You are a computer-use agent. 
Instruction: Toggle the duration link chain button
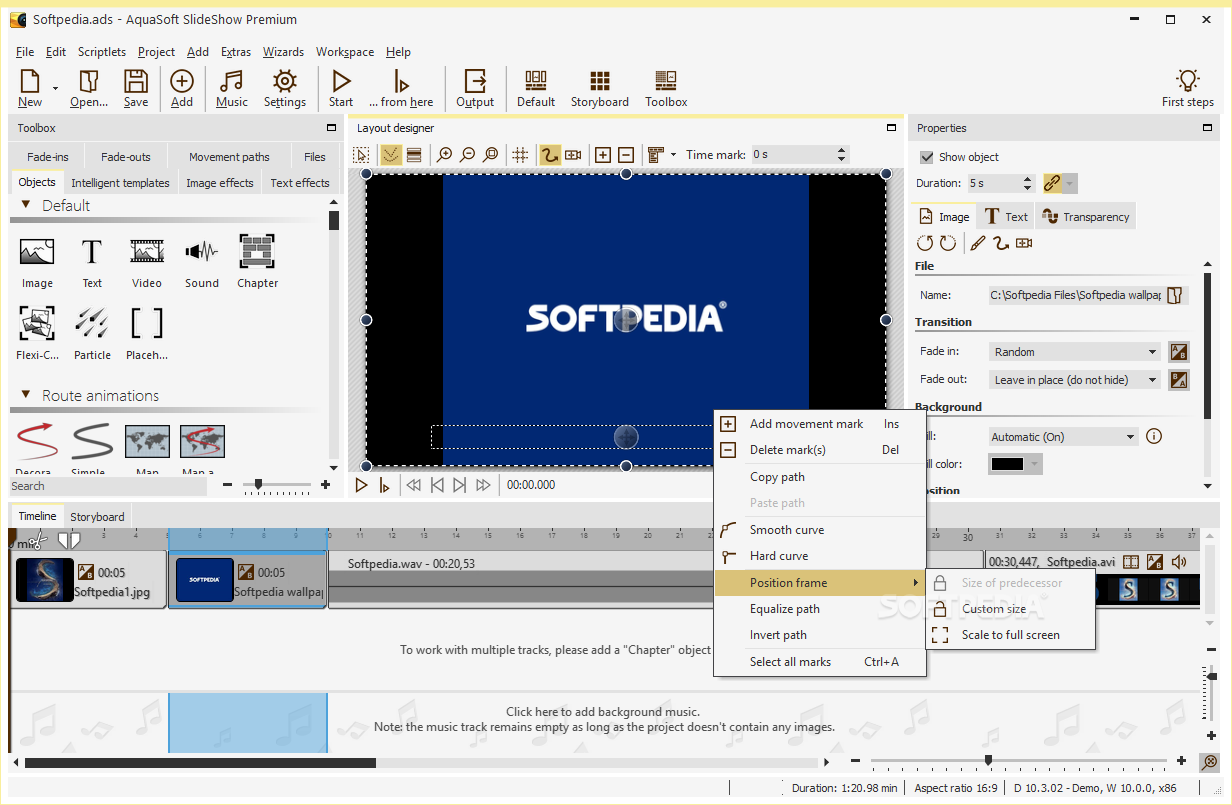[1051, 183]
